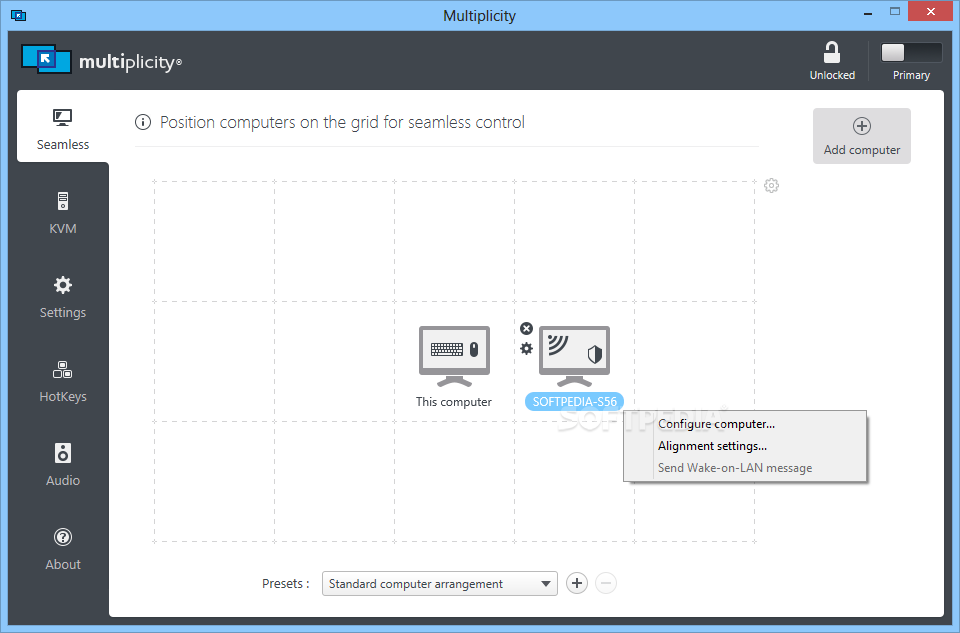Image resolution: width=960 pixels, height=633 pixels.
Task: Open the Seamless tab
Action: pyautogui.click(x=62, y=129)
